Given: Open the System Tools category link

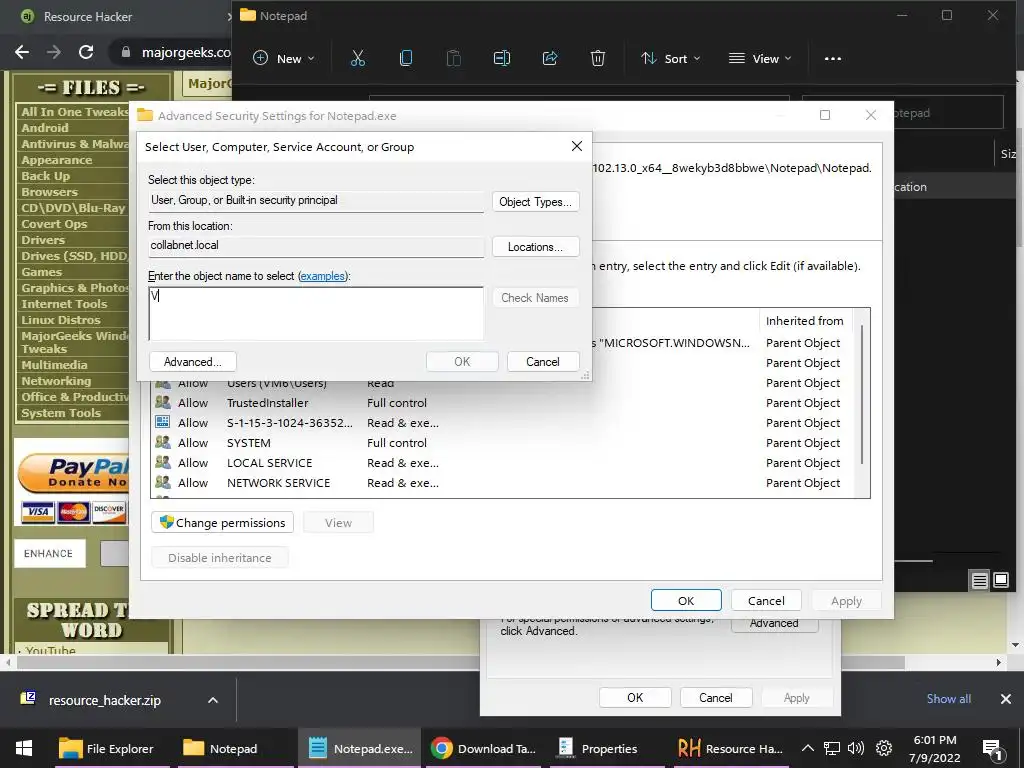Looking at the screenshot, I should (x=61, y=413).
